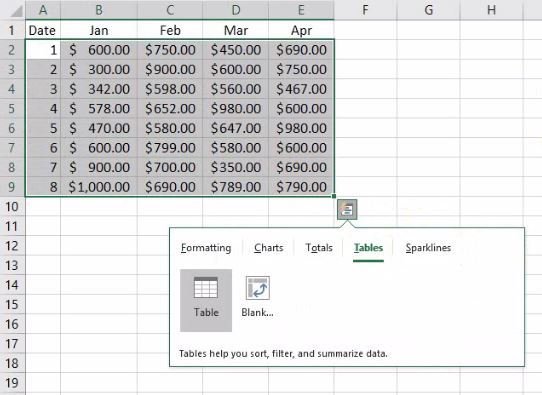Select column A header

tap(43, 10)
